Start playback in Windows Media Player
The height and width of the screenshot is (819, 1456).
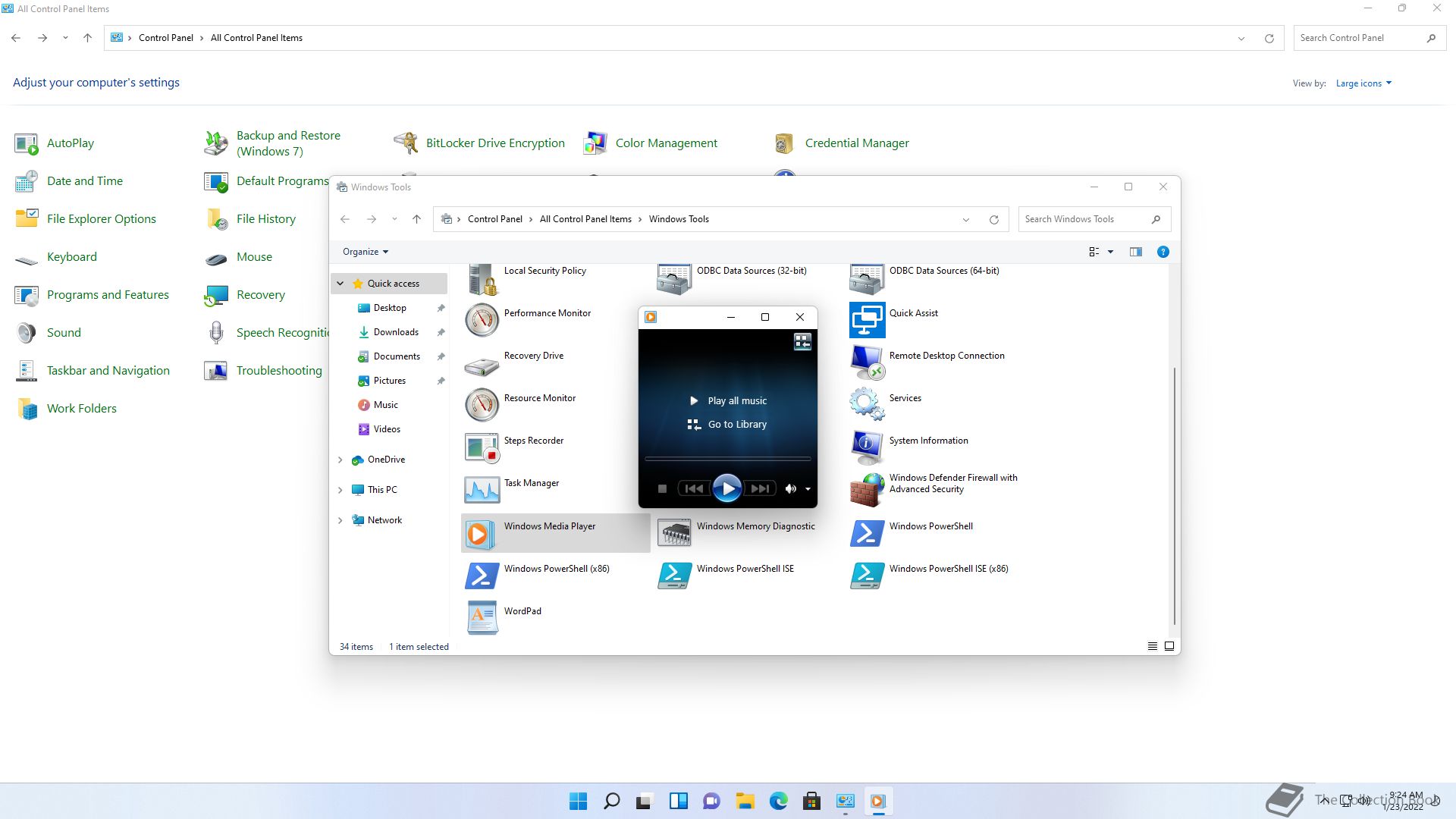coord(726,488)
